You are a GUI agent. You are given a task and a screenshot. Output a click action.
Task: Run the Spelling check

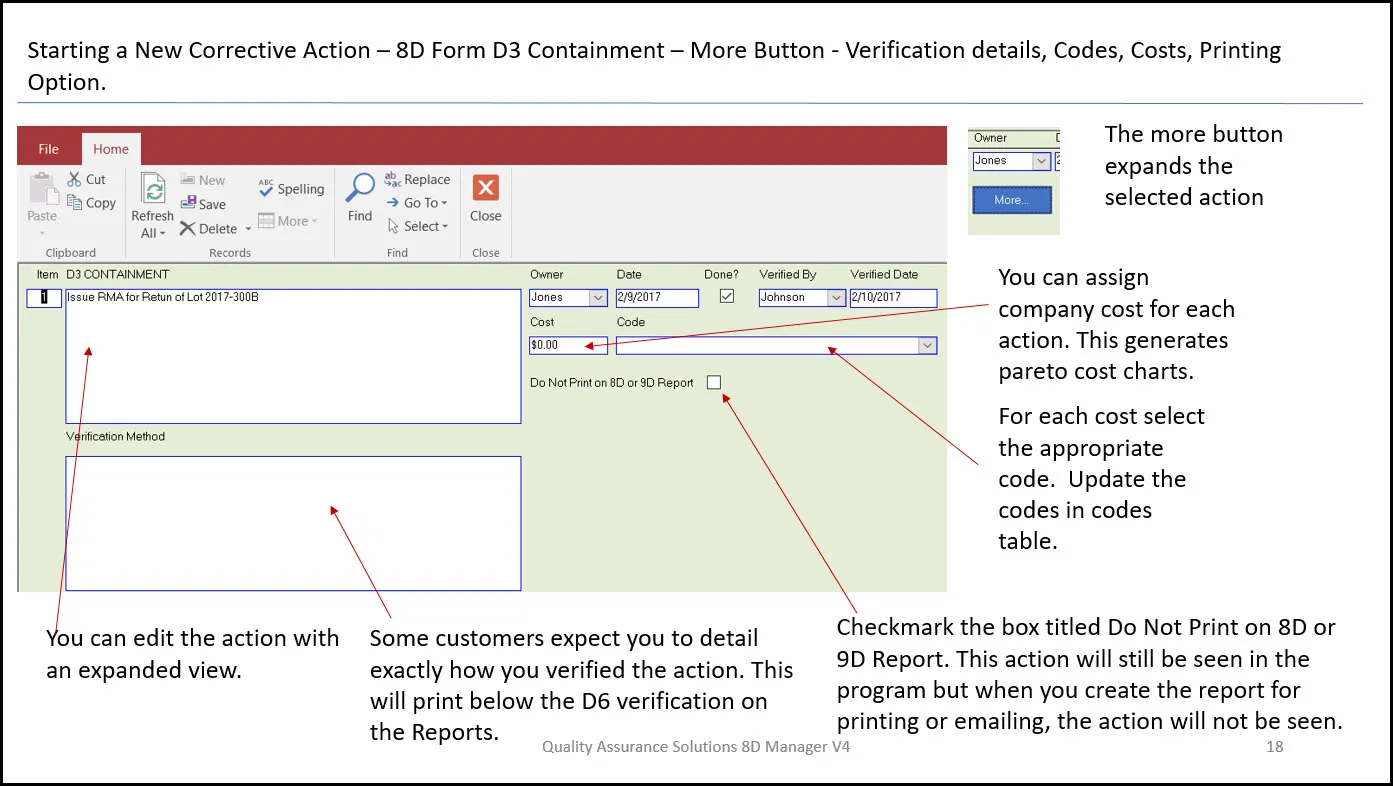[266, 188]
